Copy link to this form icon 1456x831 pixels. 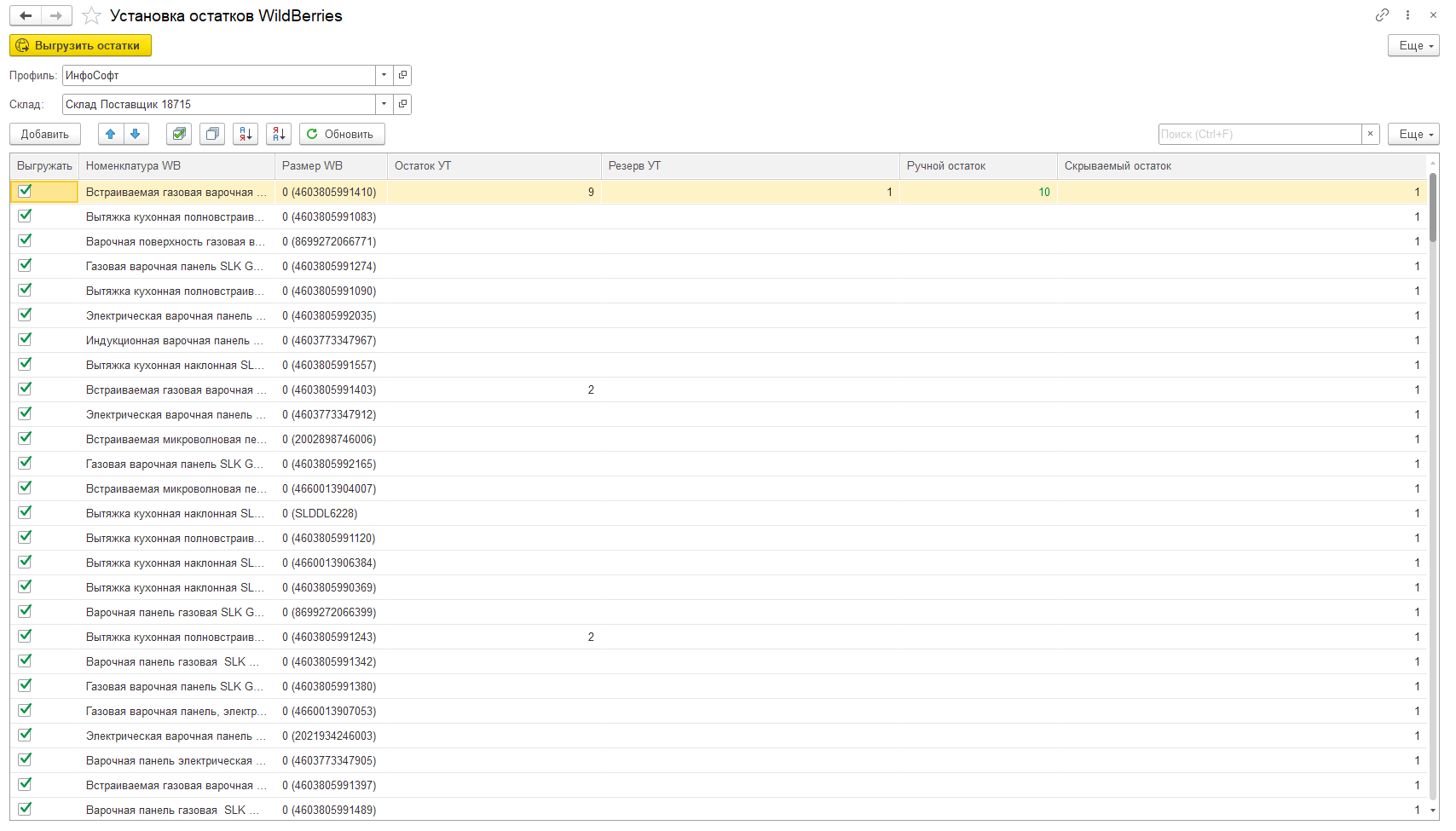click(x=1382, y=15)
